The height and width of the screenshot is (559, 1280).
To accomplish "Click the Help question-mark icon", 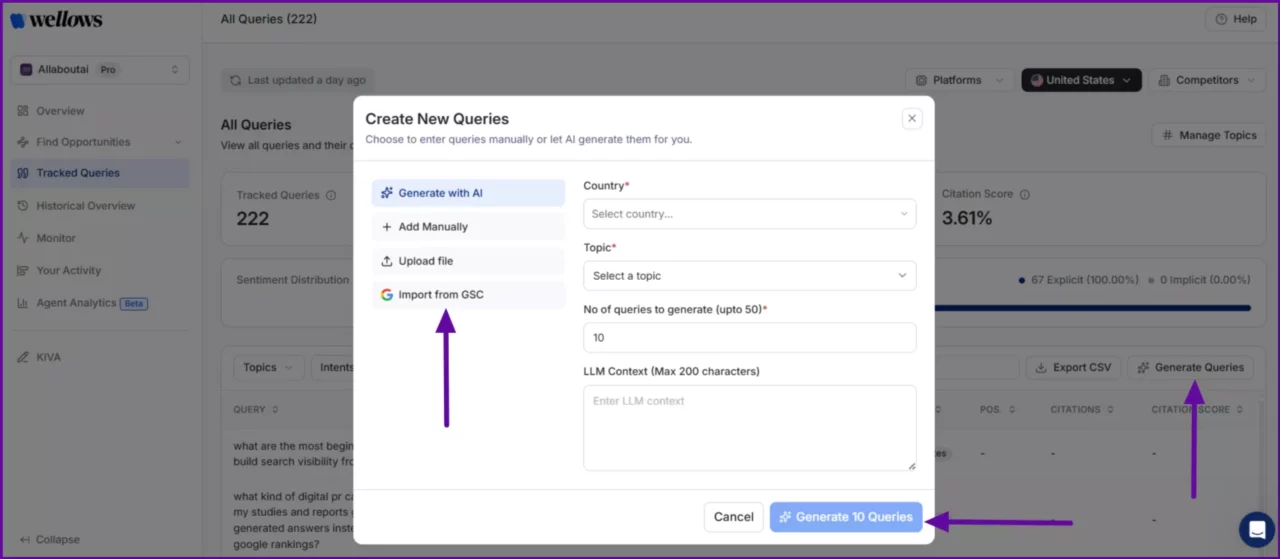I will pyautogui.click(x=1221, y=19).
